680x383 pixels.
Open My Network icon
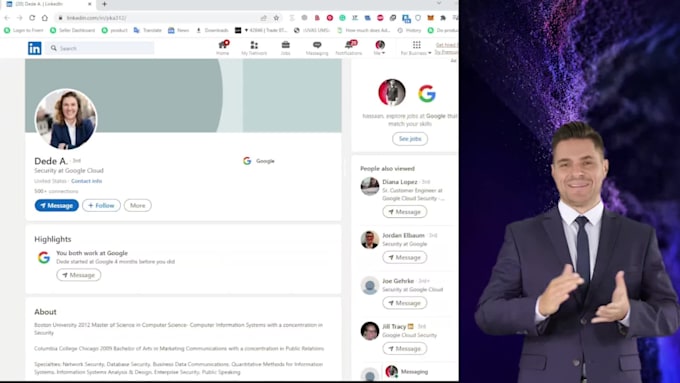point(254,48)
